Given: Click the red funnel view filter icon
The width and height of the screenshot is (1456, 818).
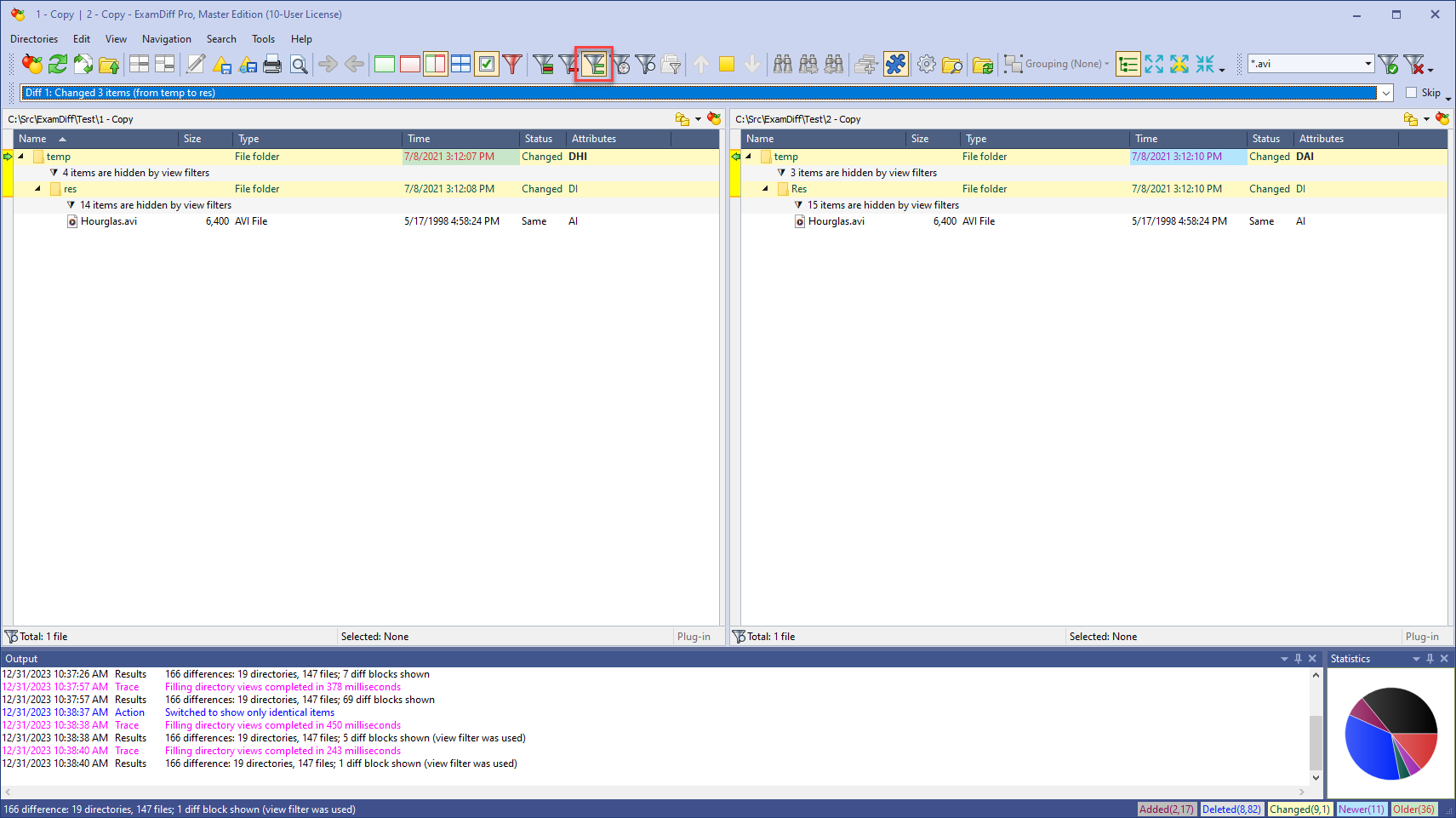Looking at the screenshot, I should click(512, 64).
